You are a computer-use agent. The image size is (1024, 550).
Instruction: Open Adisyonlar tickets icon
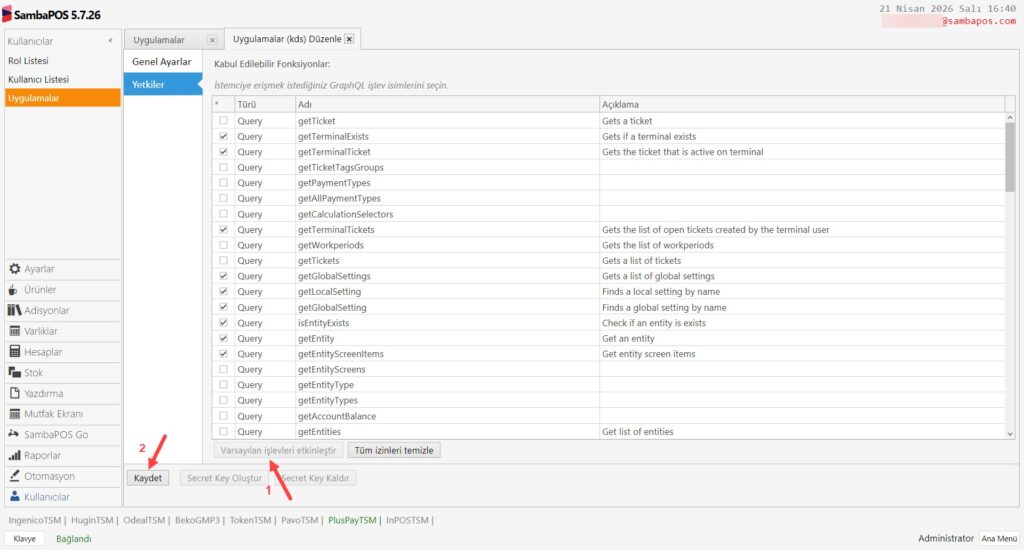tap(14, 310)
